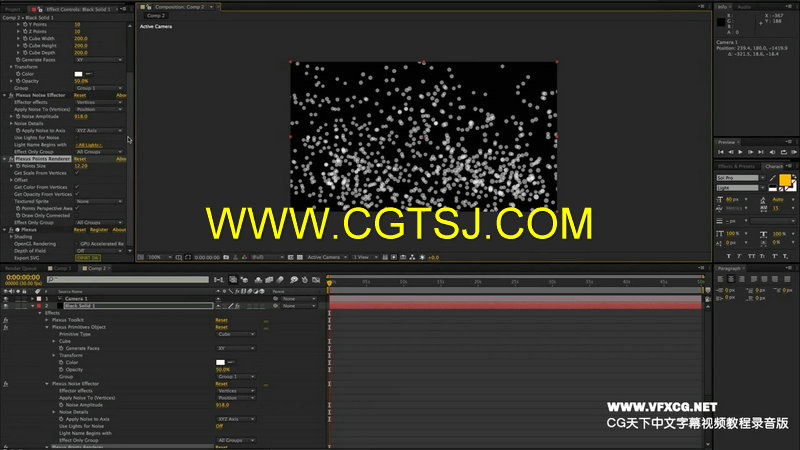Open the Apply Noise to Axis dropdown
The height and width of the screenshot is (450, 800).
click(99, 131)
